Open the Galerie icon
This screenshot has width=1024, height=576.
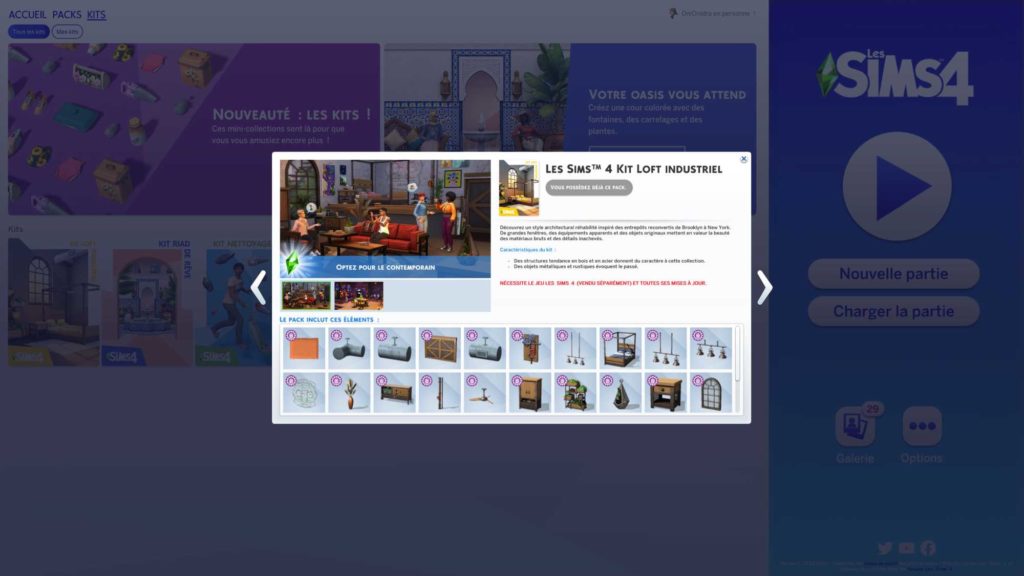855,426
